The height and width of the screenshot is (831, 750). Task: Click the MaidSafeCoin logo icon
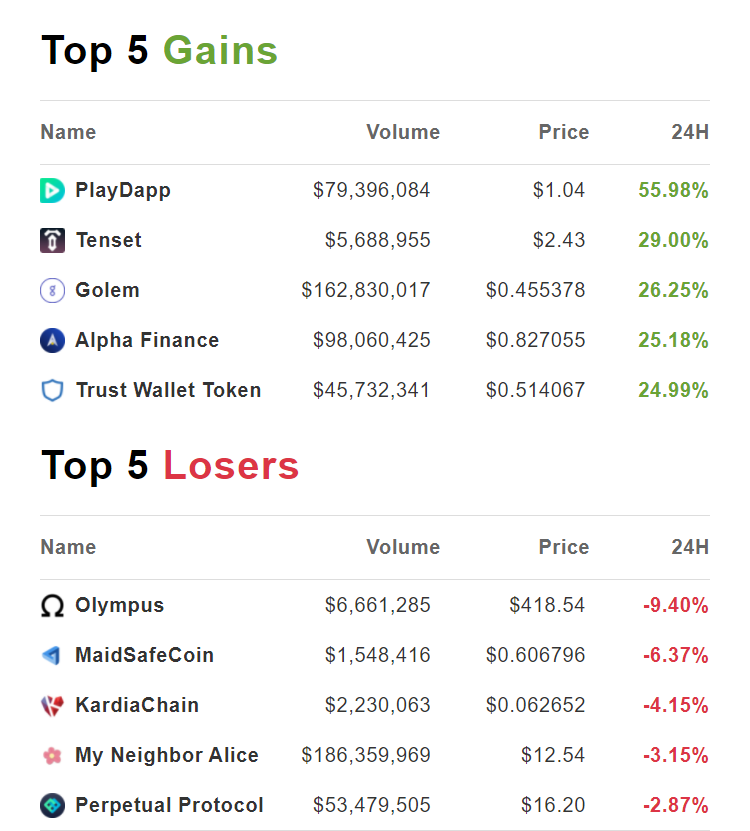pos(52,656)
